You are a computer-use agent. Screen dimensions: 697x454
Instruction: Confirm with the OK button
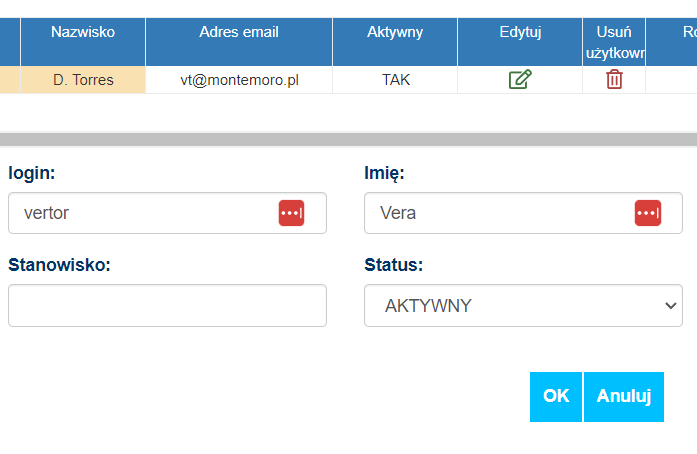pyautogui.click(x=556, y=397)
